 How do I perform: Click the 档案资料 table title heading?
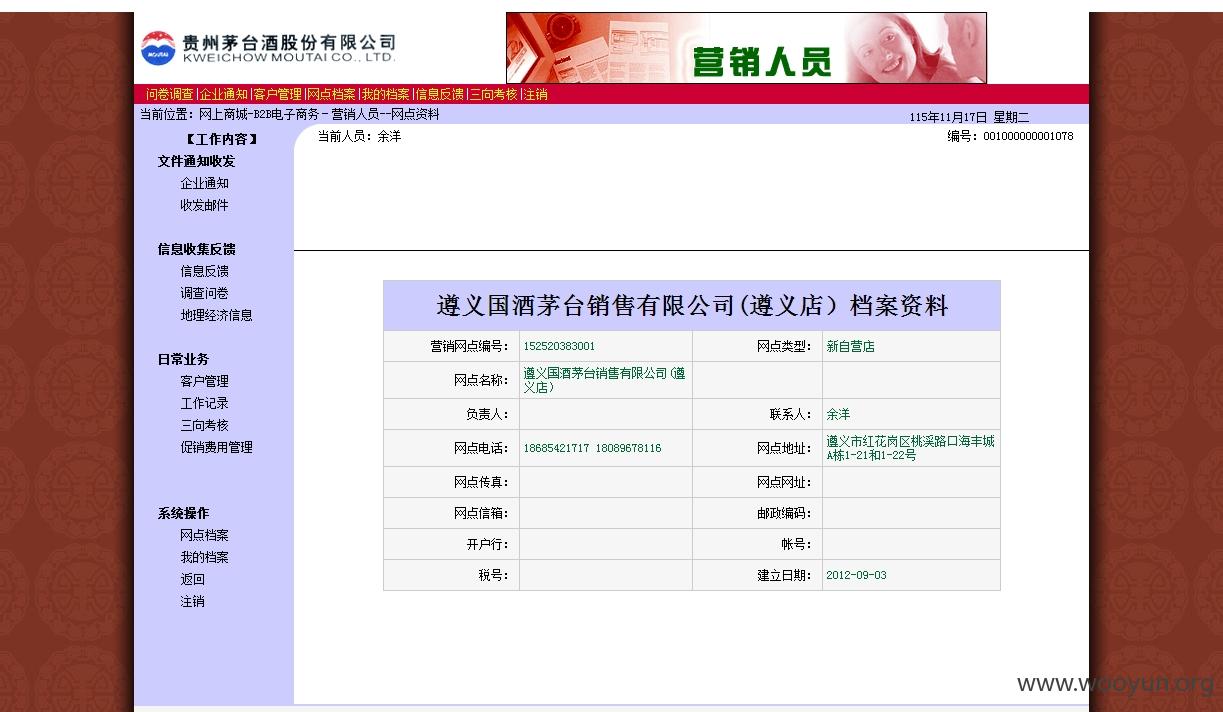click(692, 306)
